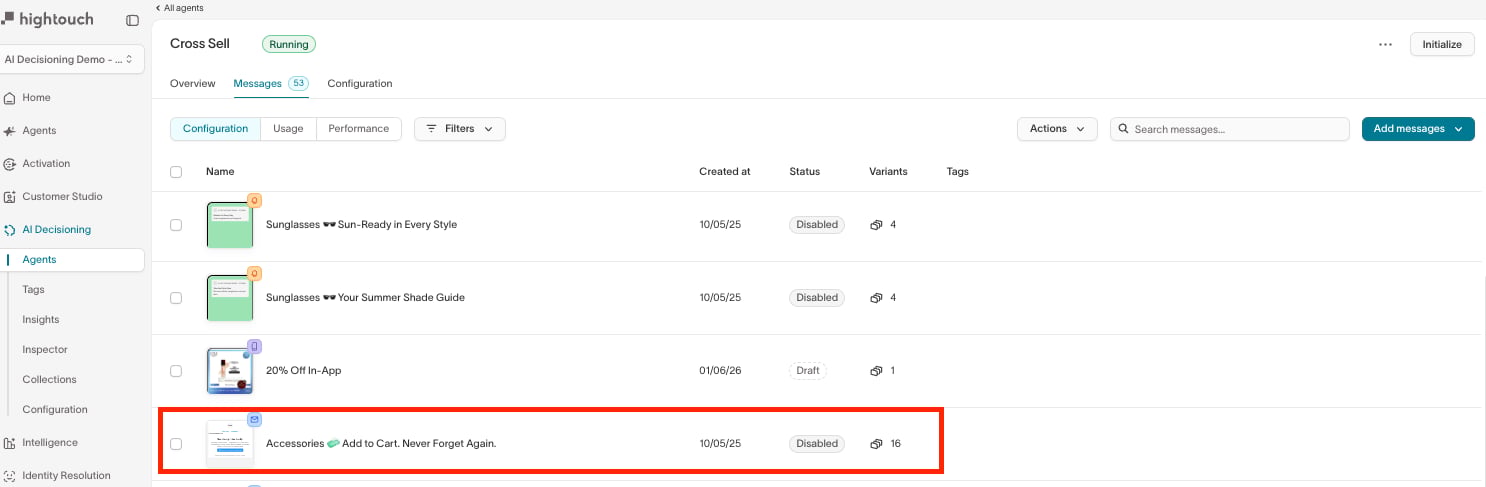Click into the Search messages field

[1230, 129]
